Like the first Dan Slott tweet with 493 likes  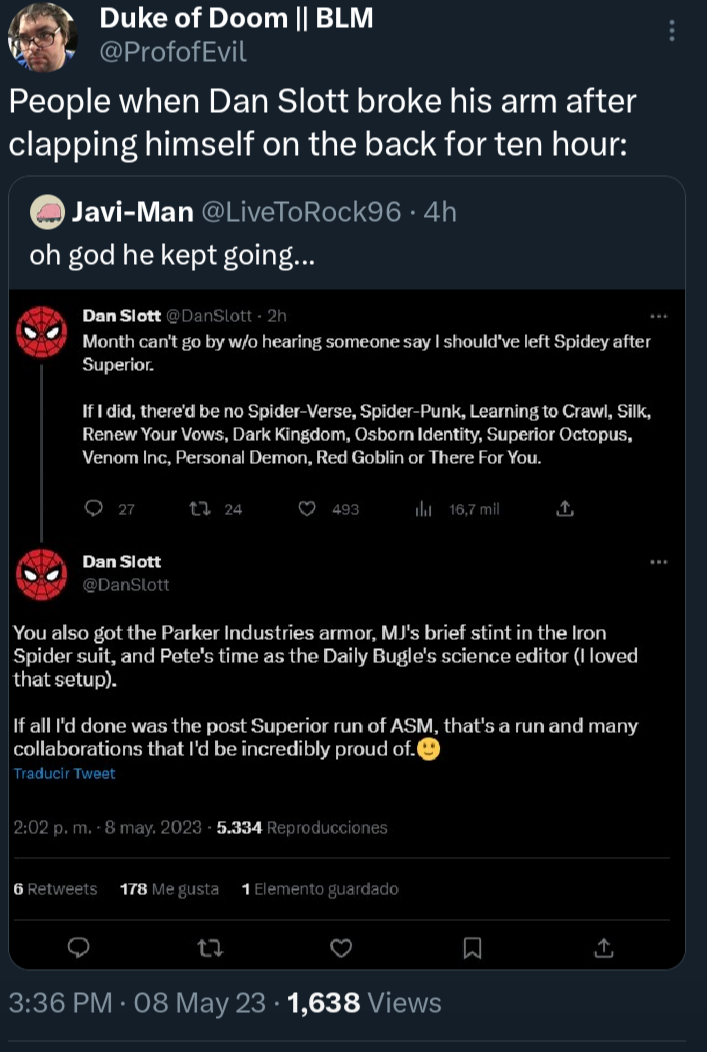click(x=308, y=509)
